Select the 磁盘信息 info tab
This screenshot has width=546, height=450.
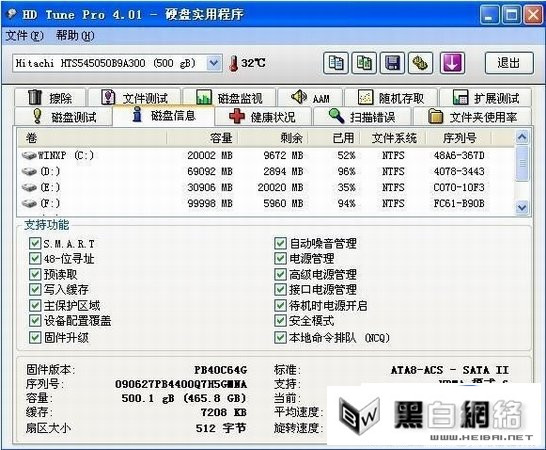tap(164, 116)
